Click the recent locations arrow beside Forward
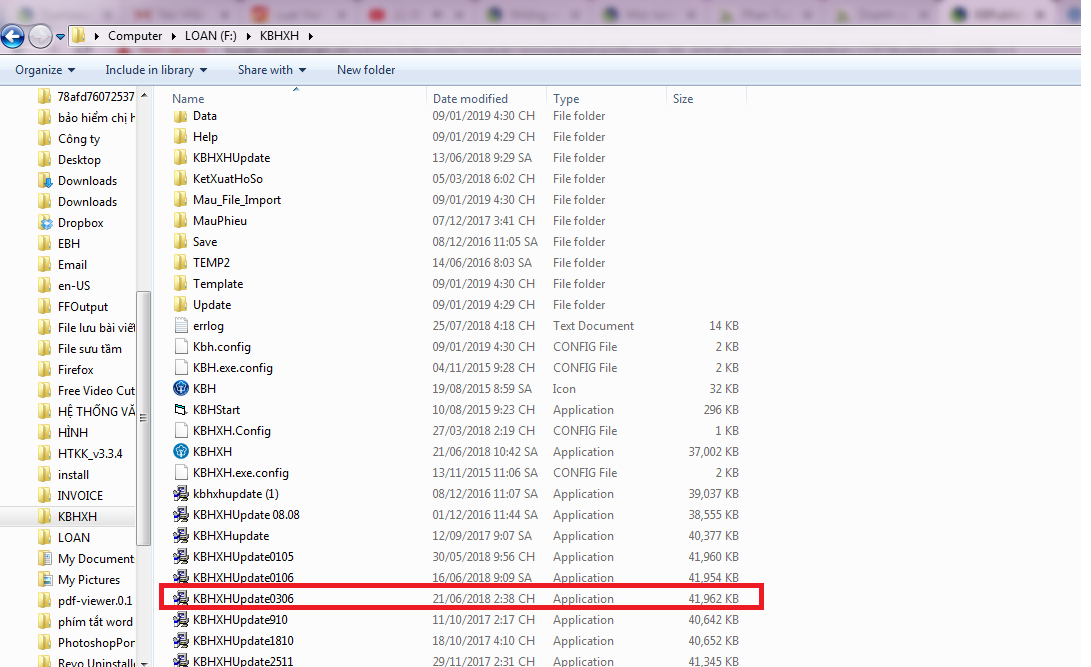 pyautogui.click(x=61, y=37)
